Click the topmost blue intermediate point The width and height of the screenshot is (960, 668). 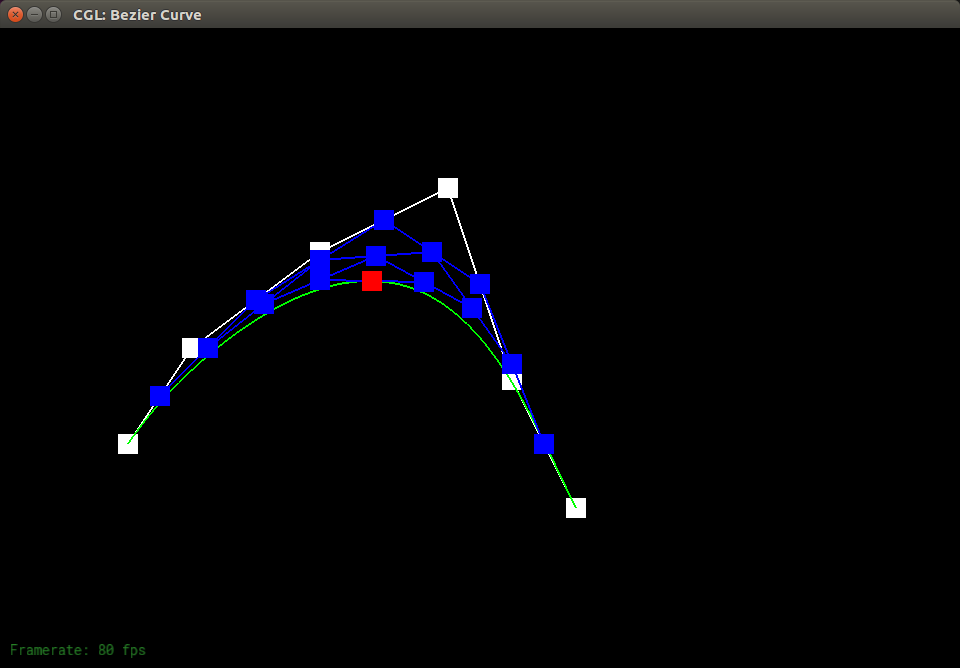pos(384,220)
